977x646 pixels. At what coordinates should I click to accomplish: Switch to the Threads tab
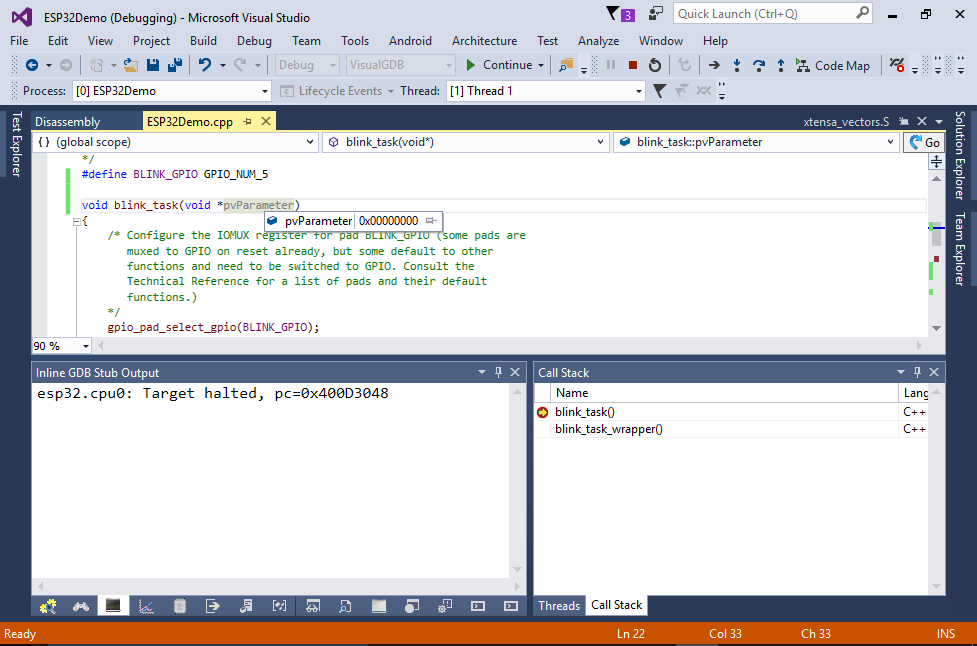[x=559, y=606]
